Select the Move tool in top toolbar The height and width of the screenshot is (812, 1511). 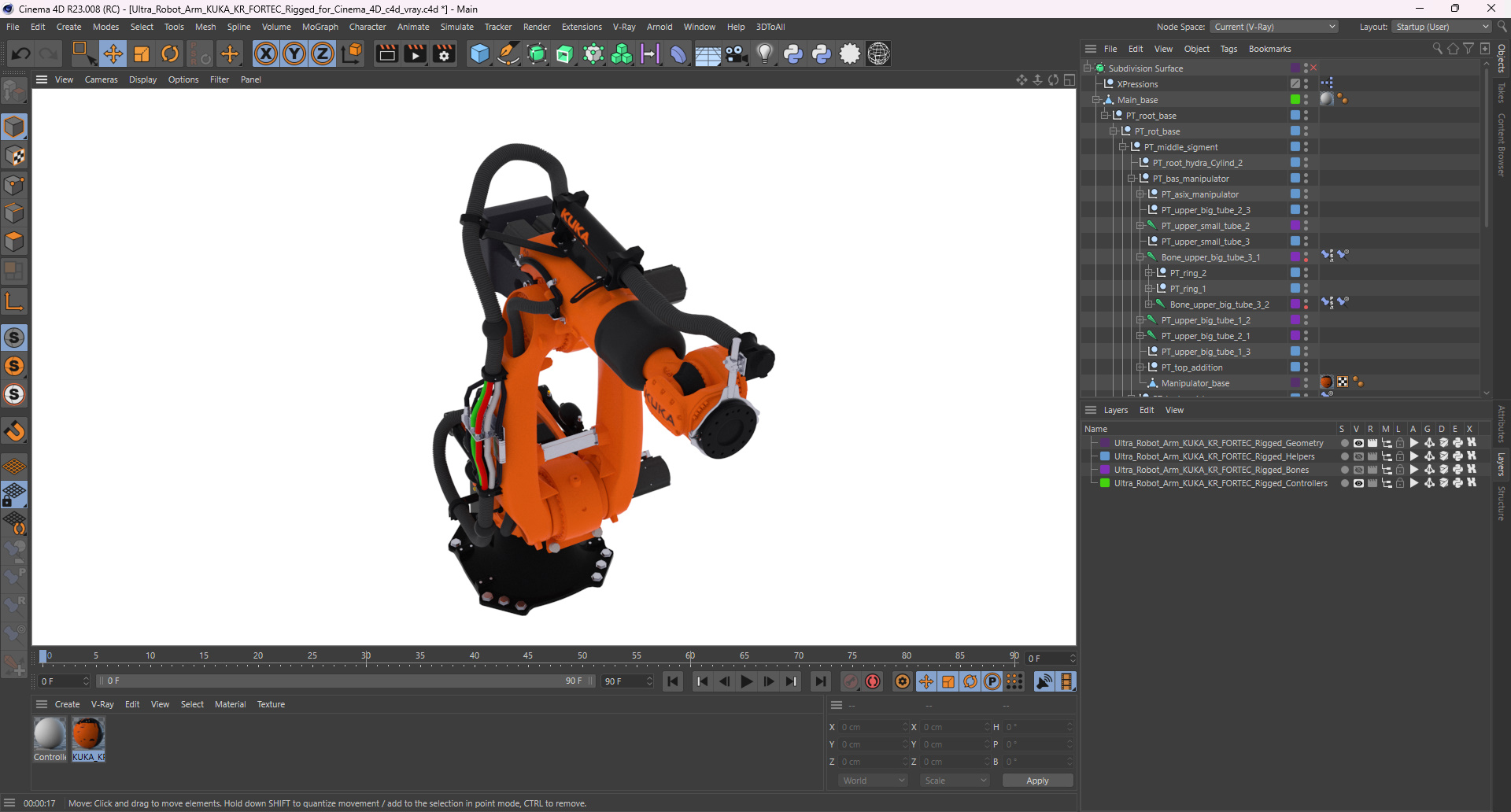click(x=113, y=54)
